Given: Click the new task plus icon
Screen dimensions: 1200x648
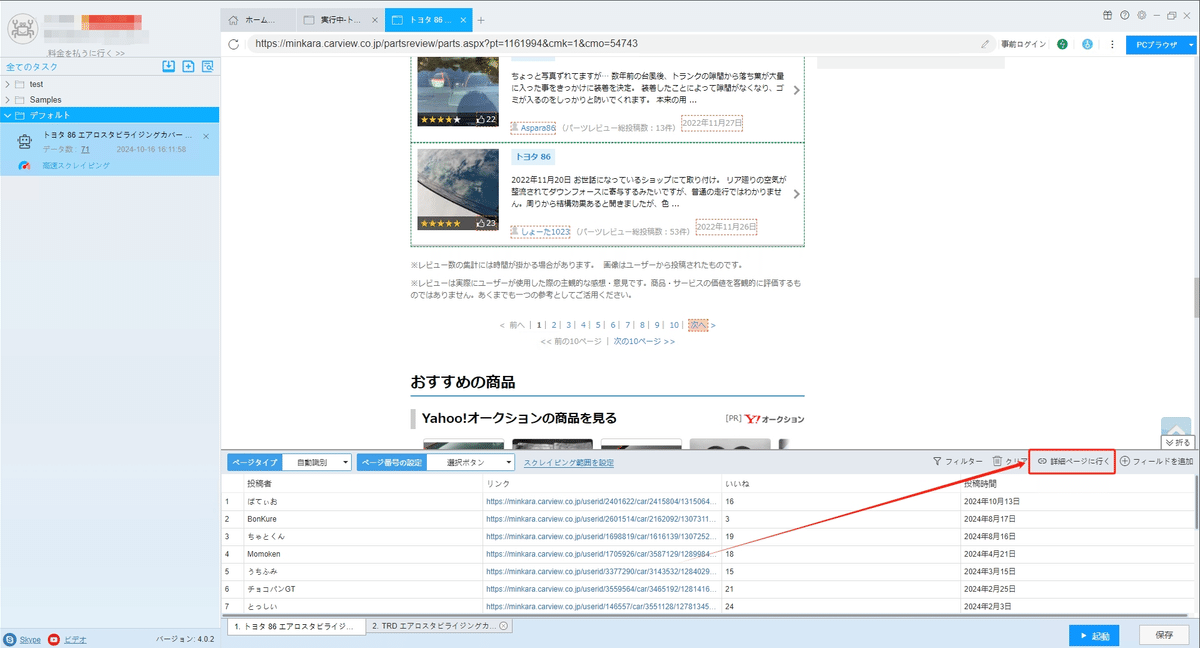Looking at the screenshot, I should tap(188, 66).
